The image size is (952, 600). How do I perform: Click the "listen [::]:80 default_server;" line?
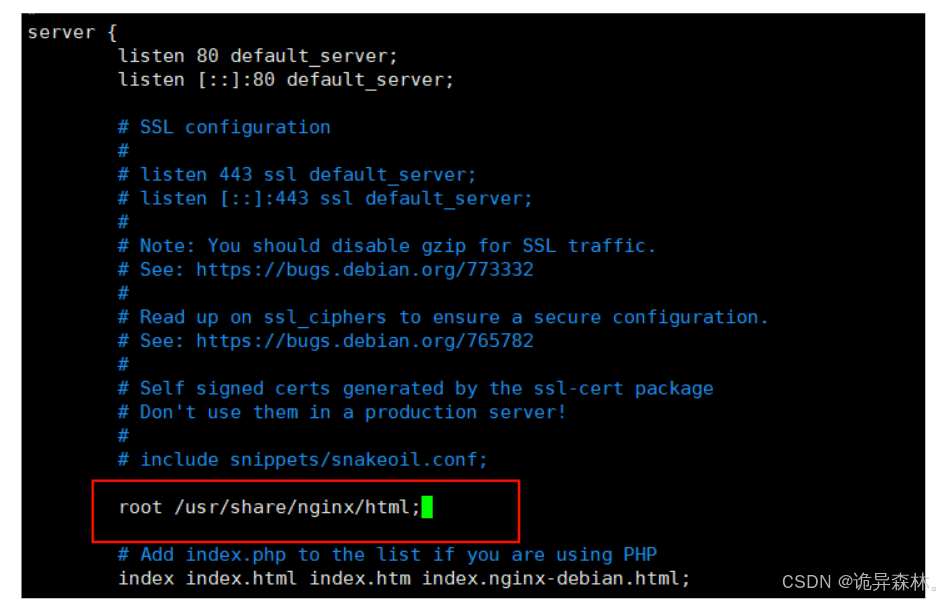(285, 80)
